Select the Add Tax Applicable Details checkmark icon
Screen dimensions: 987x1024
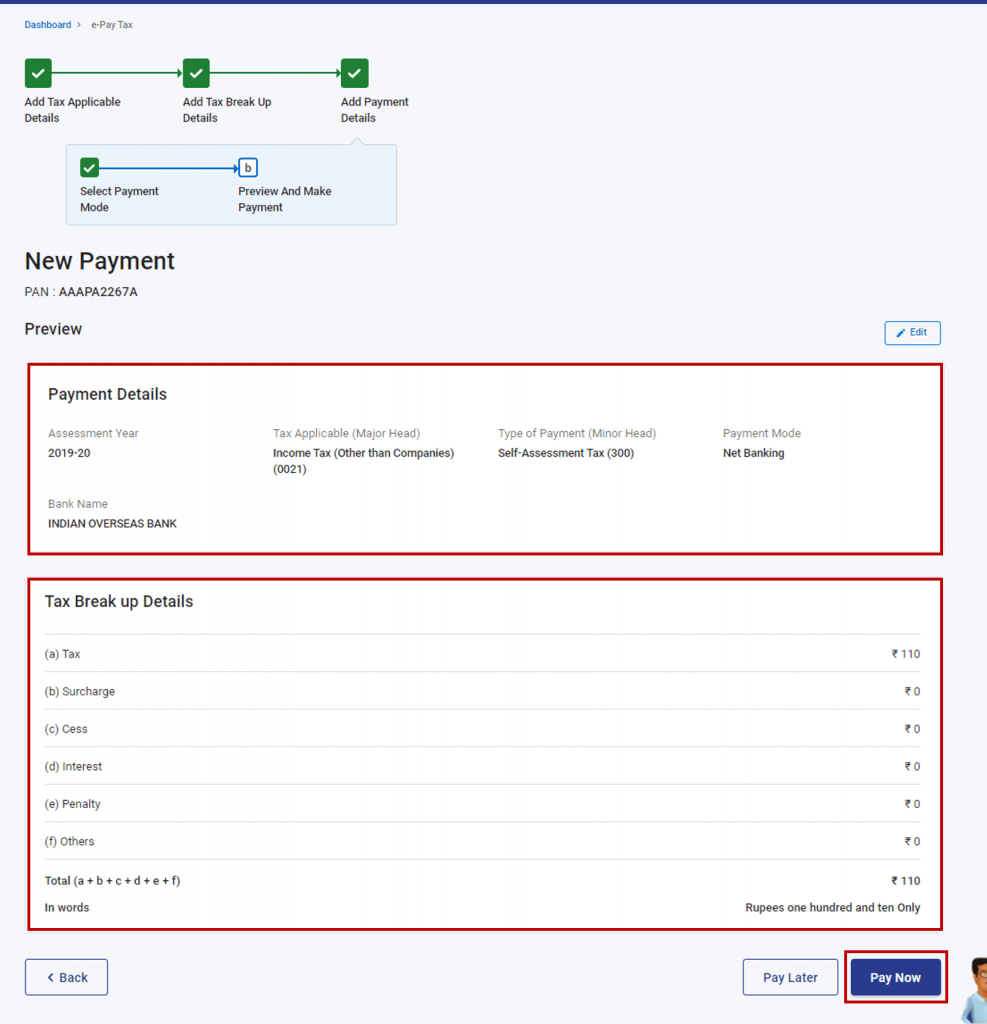37,72
